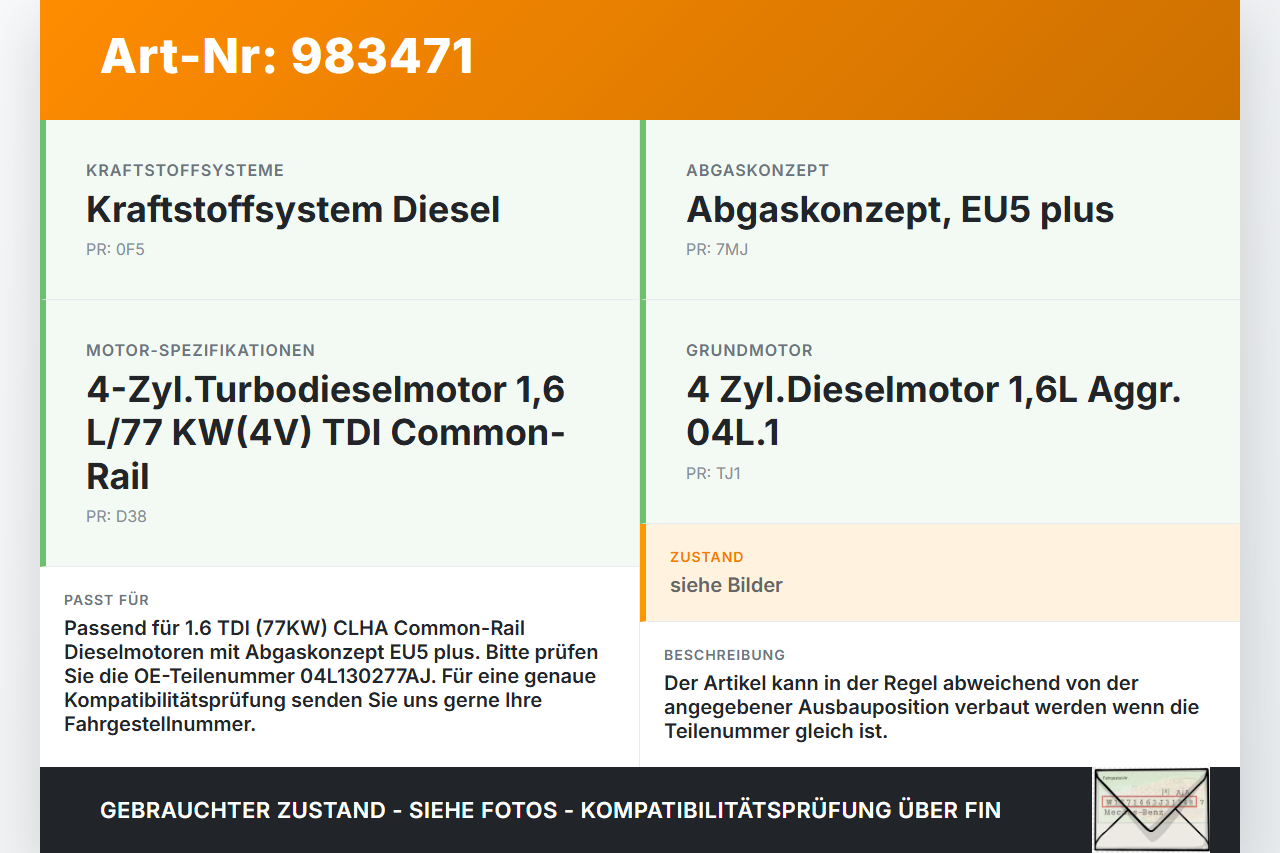Click the Beschreibung section heading

pos(725,655)
